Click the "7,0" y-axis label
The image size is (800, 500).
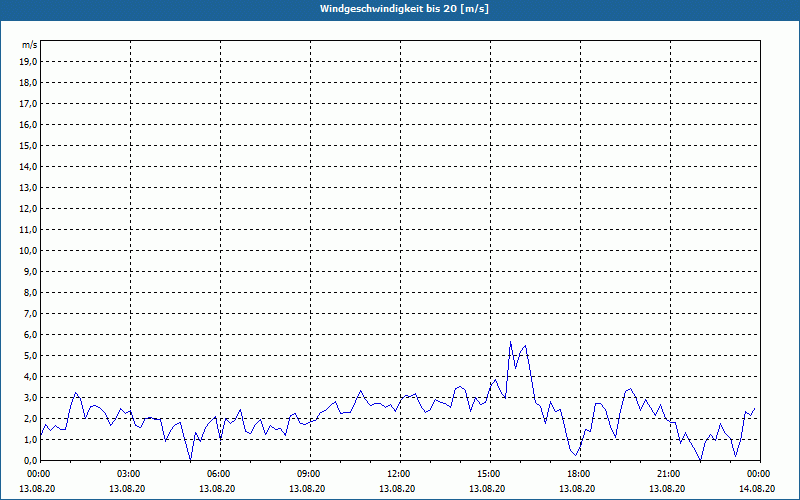pos(30,313)
